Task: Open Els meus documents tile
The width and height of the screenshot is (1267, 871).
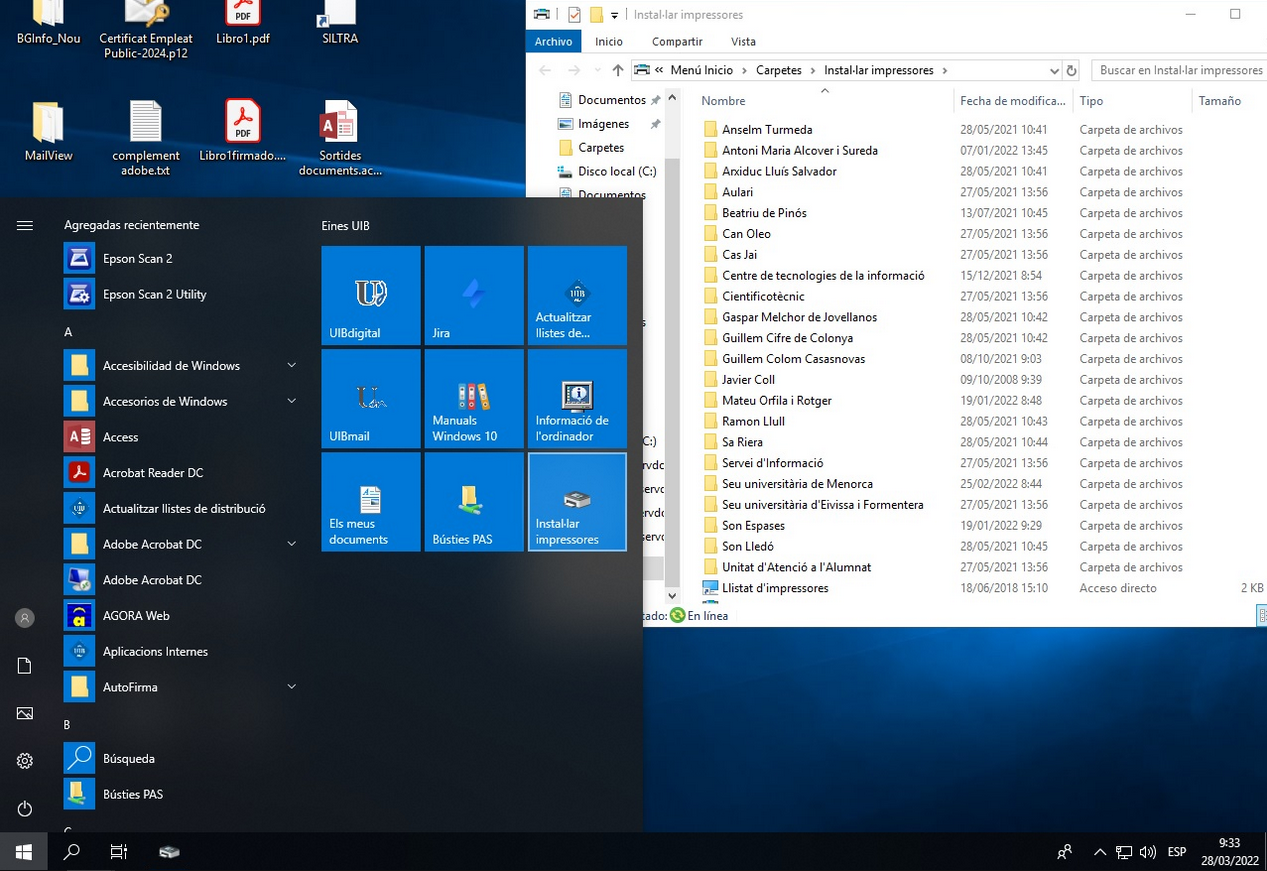Action: pyautogui.click(x=371, y=501)
